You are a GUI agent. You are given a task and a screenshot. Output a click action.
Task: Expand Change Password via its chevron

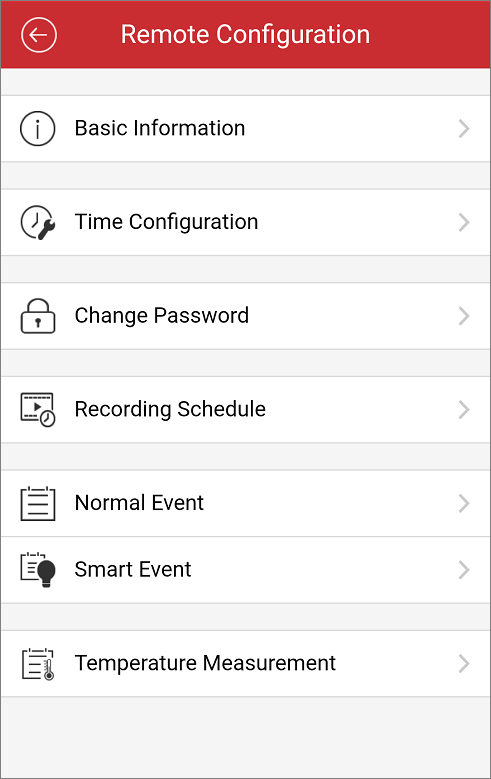[464, 316]
